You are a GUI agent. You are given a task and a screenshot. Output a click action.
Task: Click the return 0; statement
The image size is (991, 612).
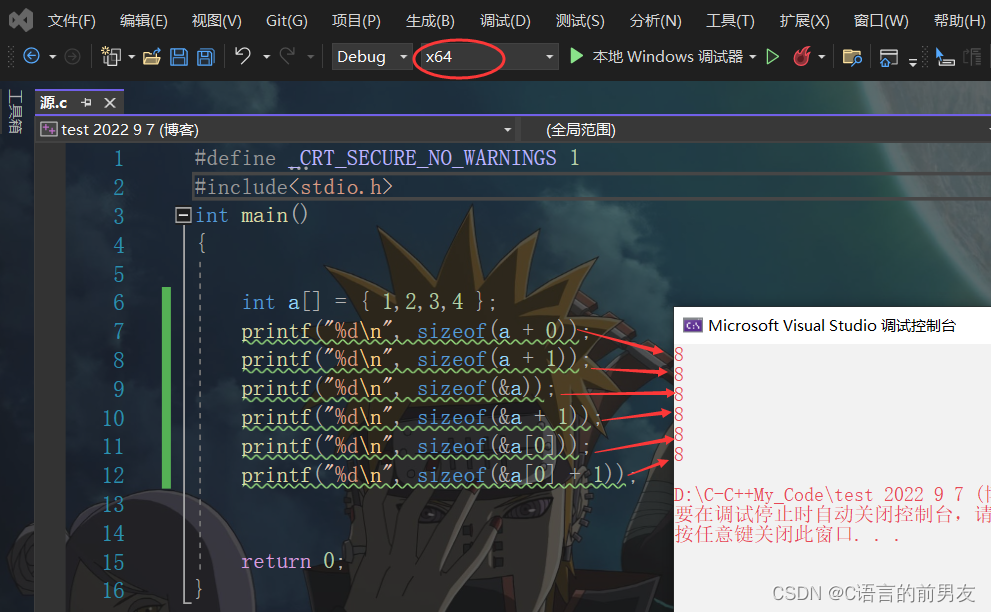293,561
